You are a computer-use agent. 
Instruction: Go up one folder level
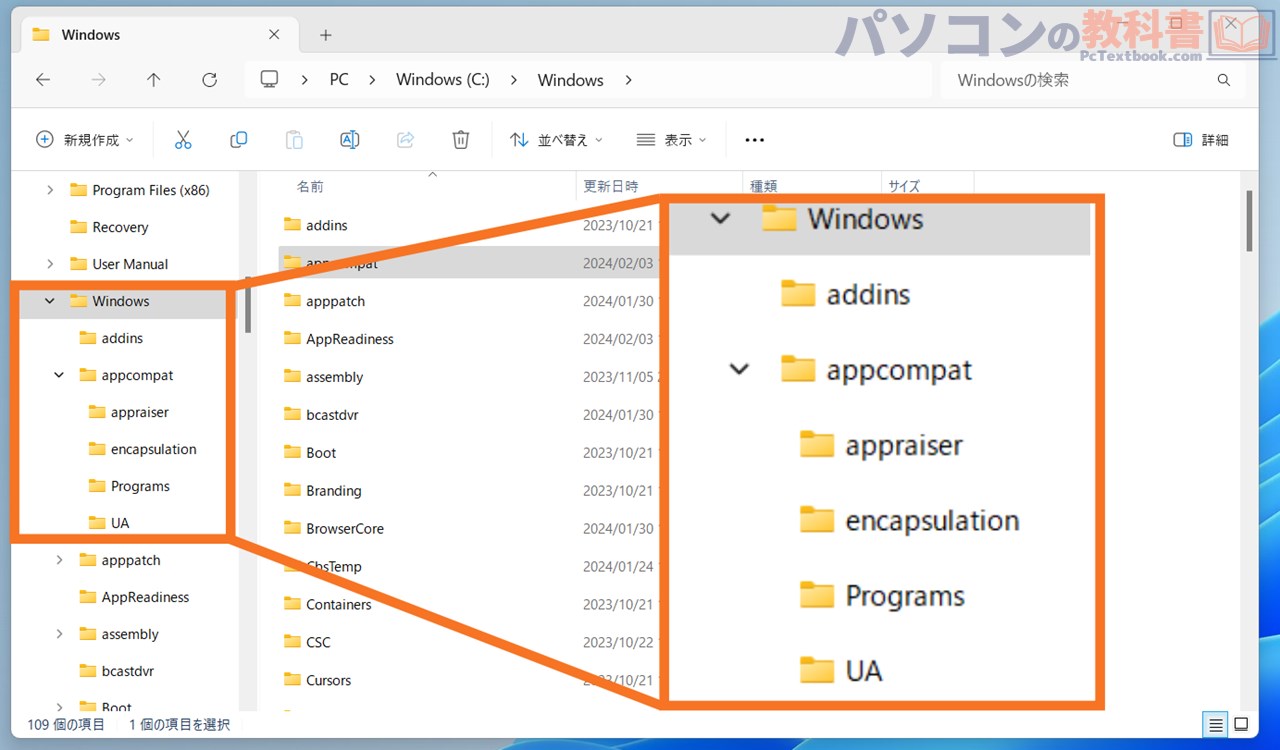[x=154, y=79]
